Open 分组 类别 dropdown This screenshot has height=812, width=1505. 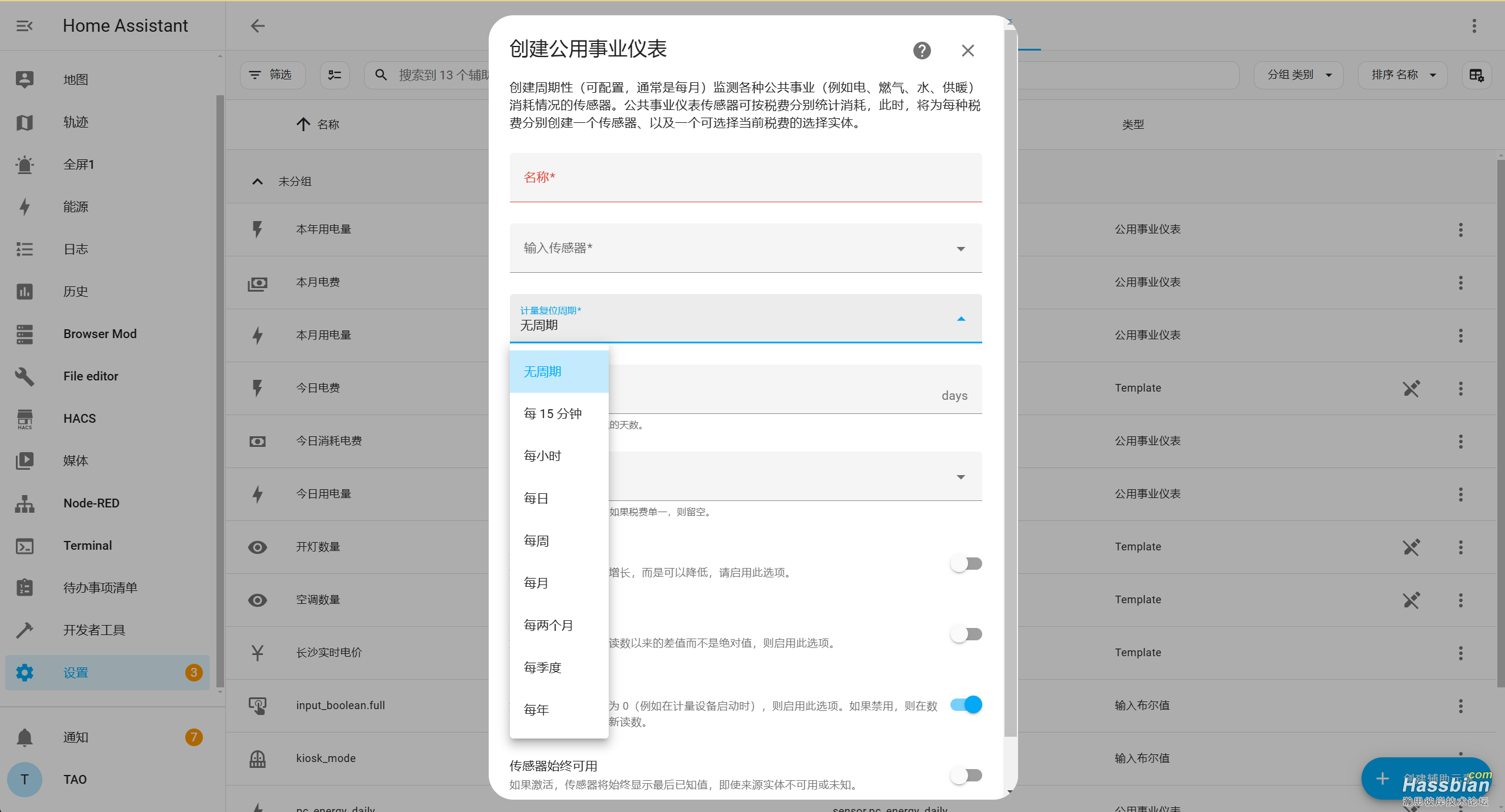(x=1299, y=75)
